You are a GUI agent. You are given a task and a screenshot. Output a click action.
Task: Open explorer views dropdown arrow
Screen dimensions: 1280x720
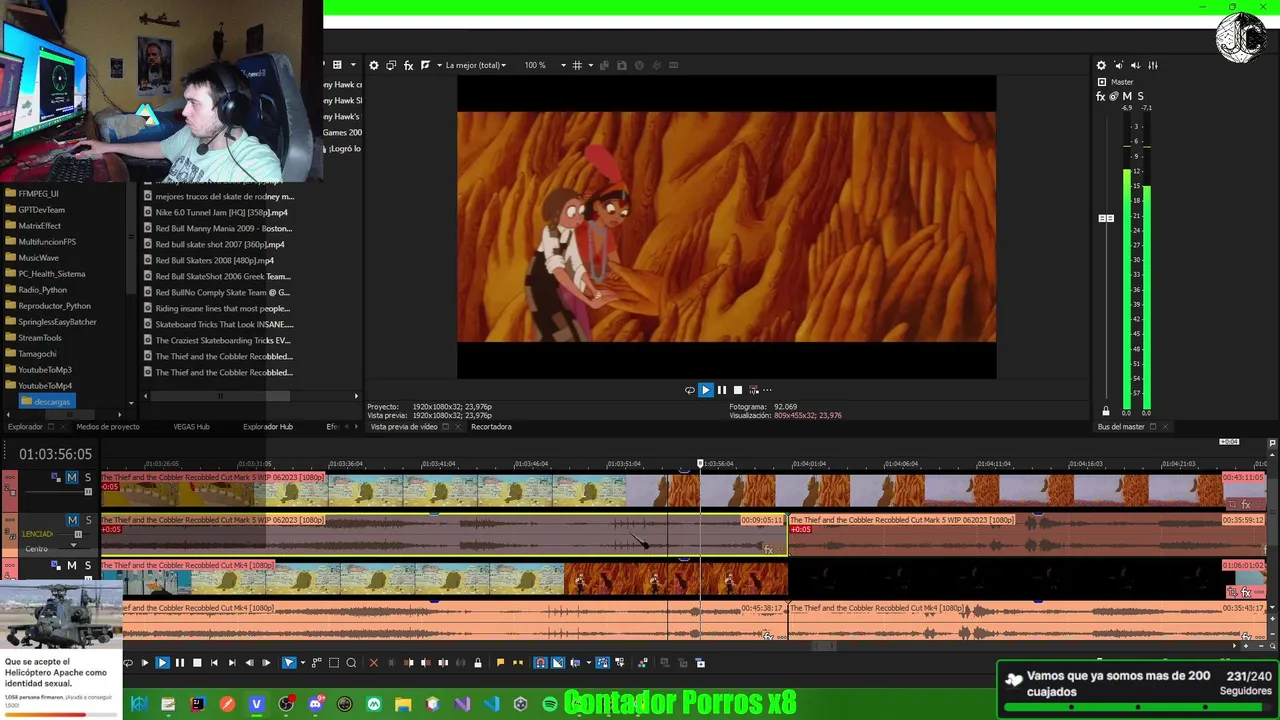click(351, 65)
